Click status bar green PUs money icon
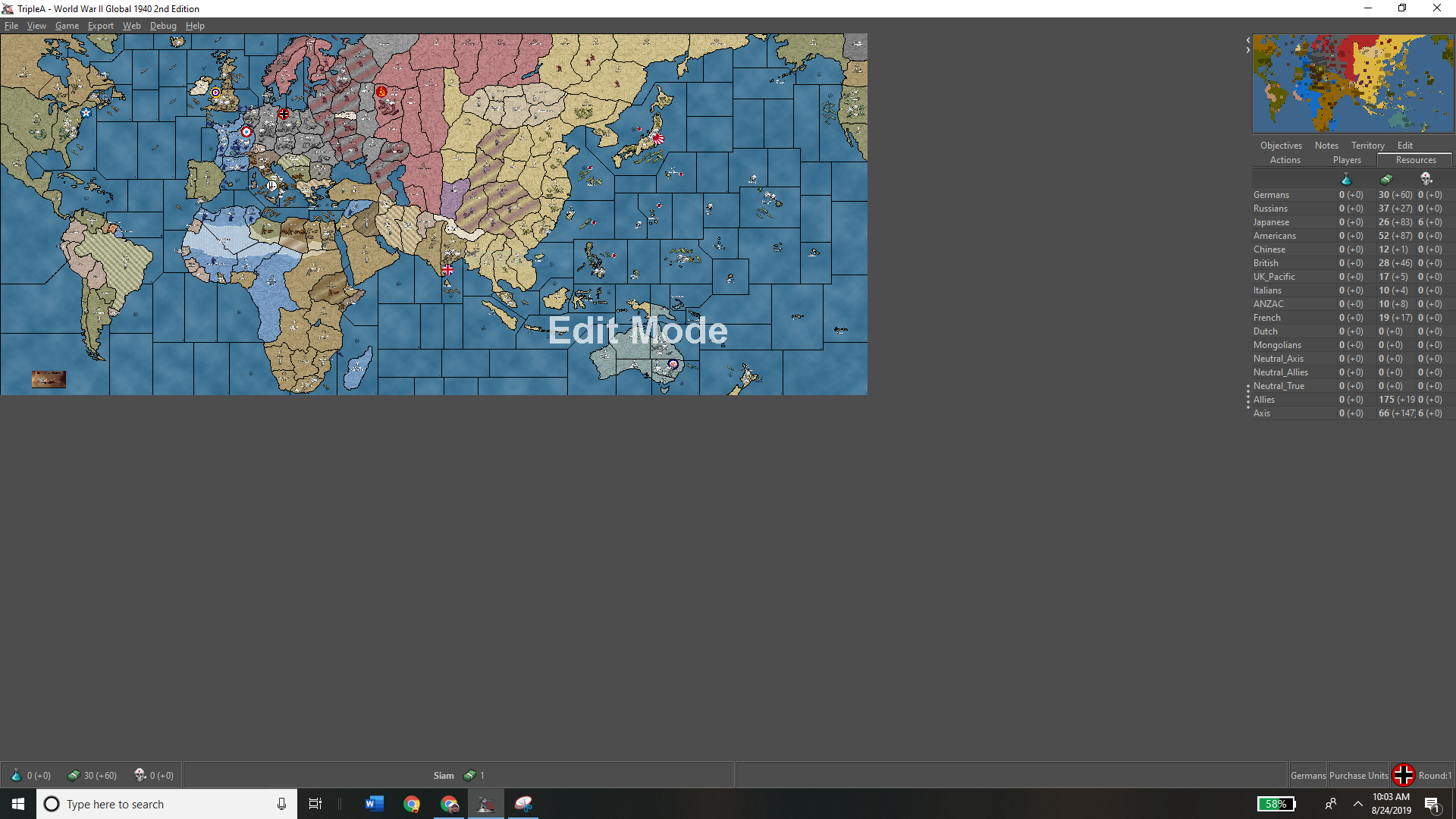 pyautogui.click(x=74, y=775)
